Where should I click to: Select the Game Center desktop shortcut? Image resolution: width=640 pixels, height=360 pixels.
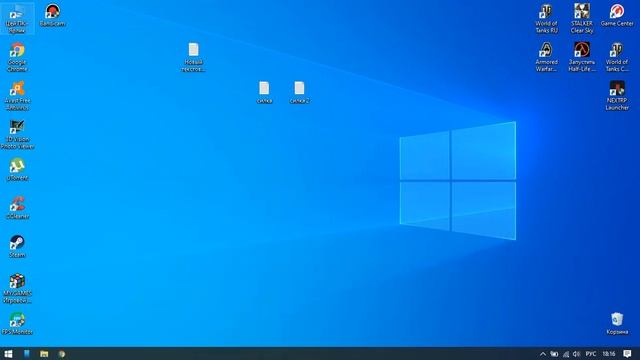point(617,15)
